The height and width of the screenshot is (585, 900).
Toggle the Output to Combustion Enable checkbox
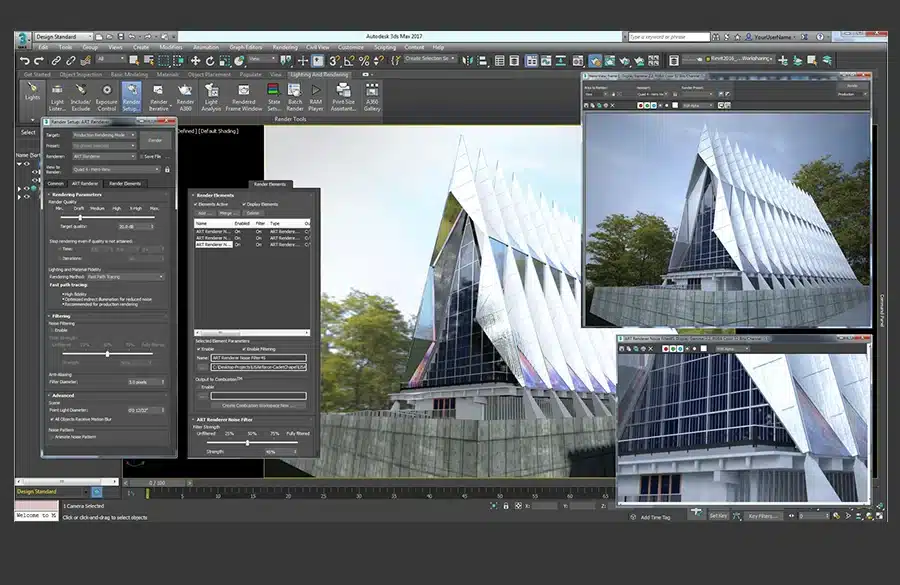coord(198,388)
